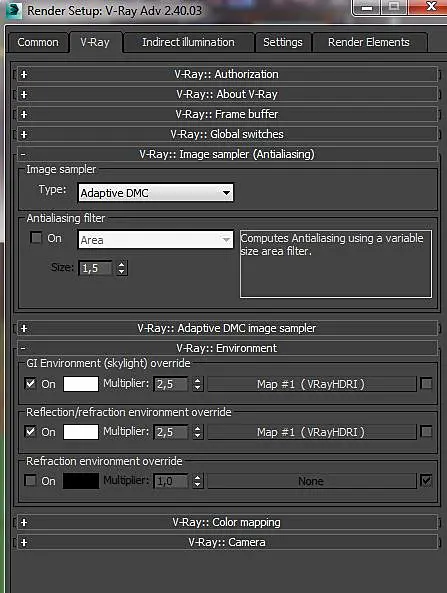Toggle GI Environment skylight override On
Image resolution: width=447 pixels, height=593 pixels.
coord(30,384)
